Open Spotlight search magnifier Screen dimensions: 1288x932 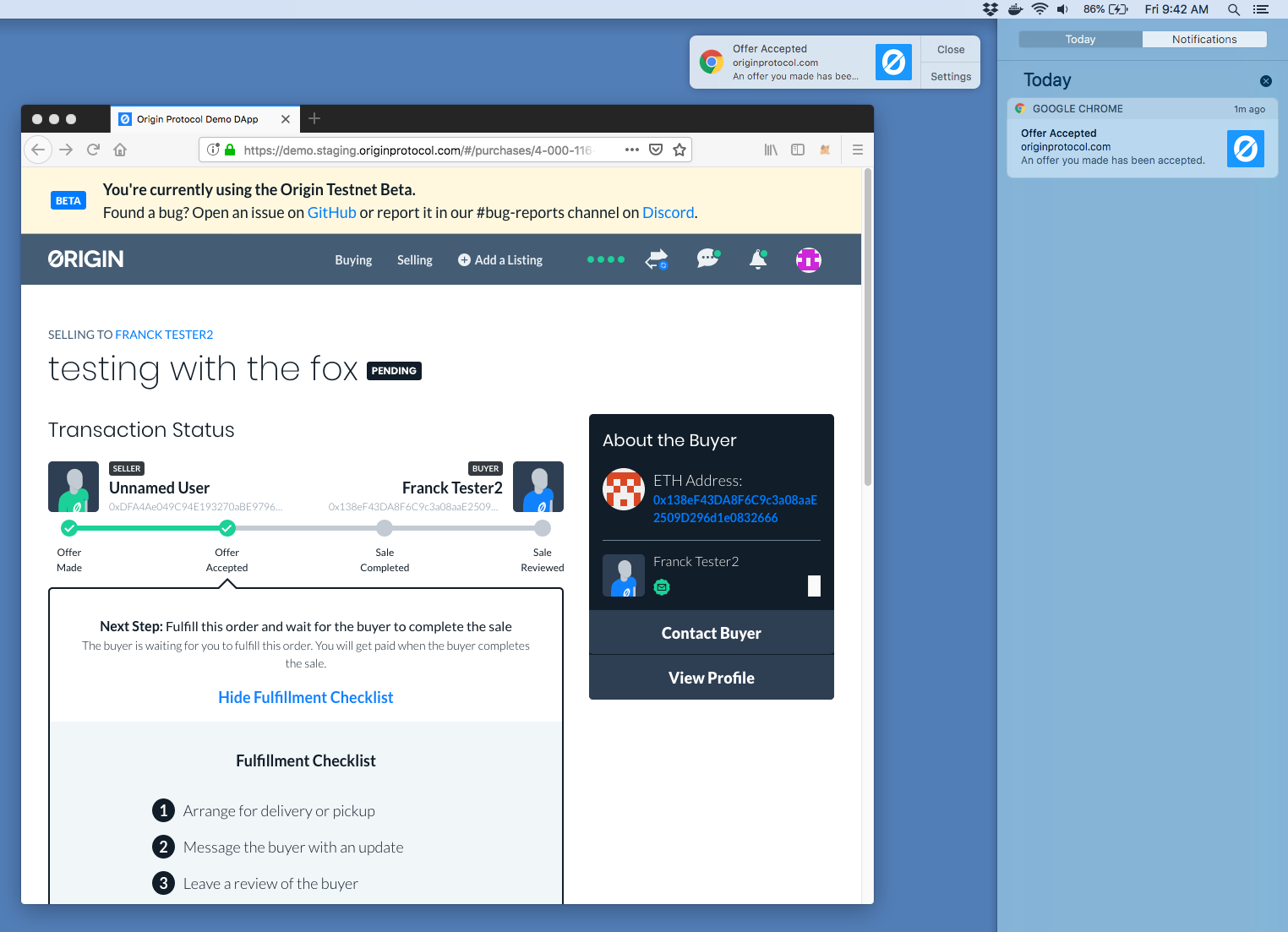(x=1234, y=9)
